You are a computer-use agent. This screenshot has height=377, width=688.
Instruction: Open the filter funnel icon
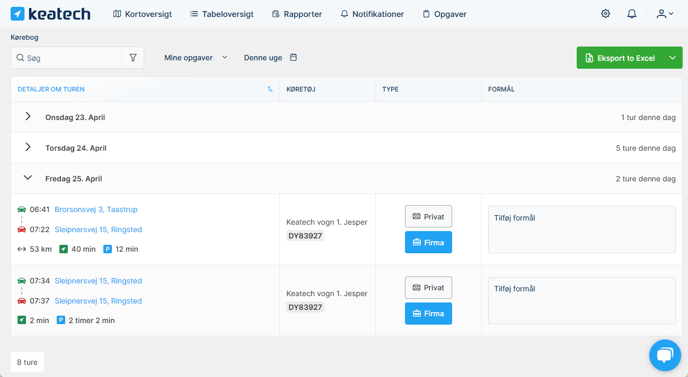pyautogui.click(x=133, y=58)
